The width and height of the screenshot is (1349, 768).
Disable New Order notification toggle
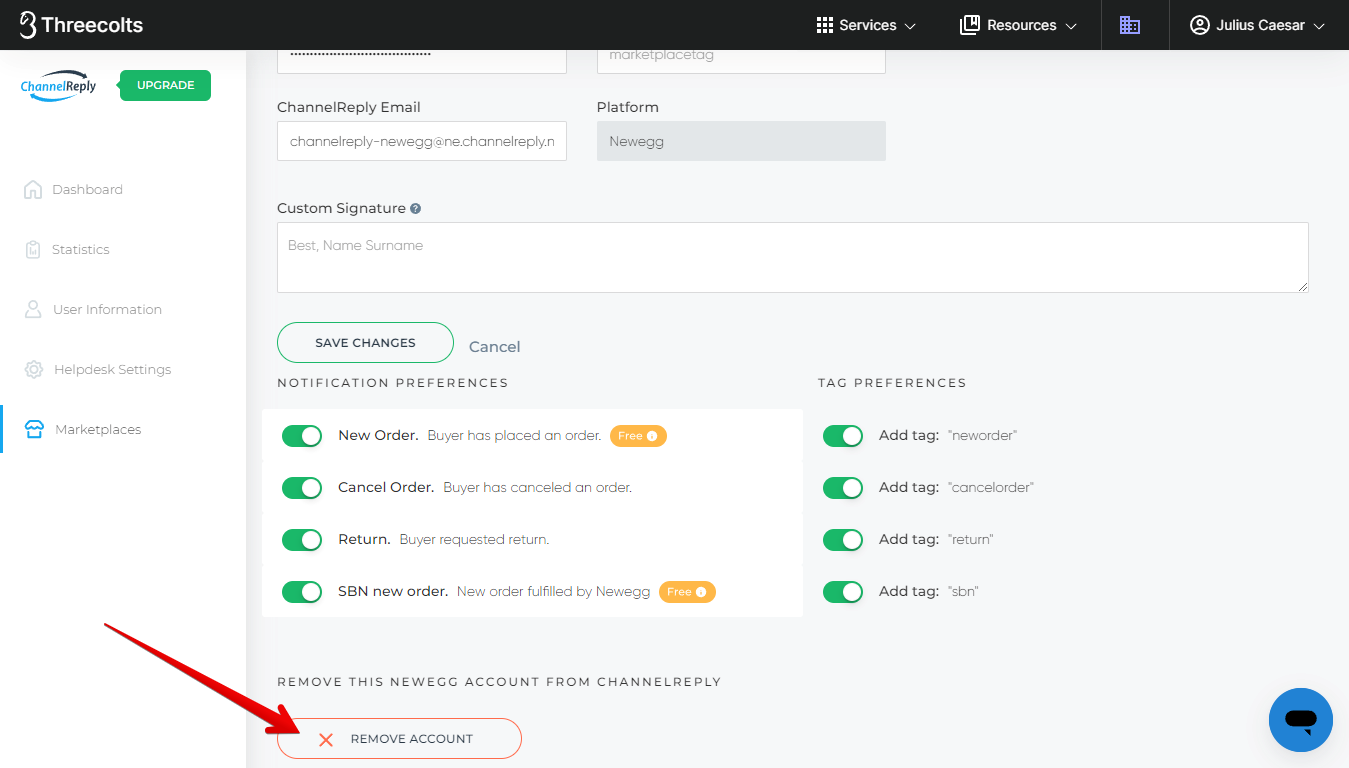tap(302, 436)
